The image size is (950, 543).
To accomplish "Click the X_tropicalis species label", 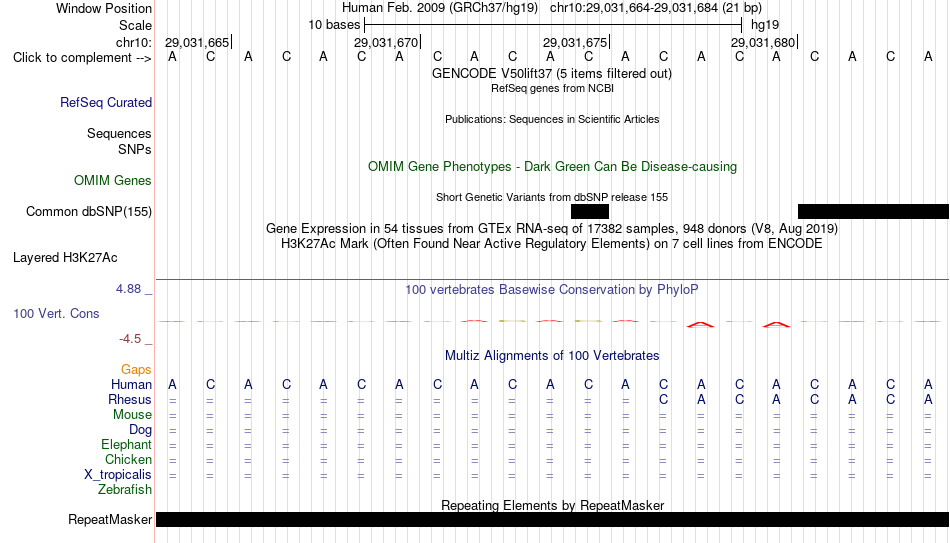I will pos(118,475).
